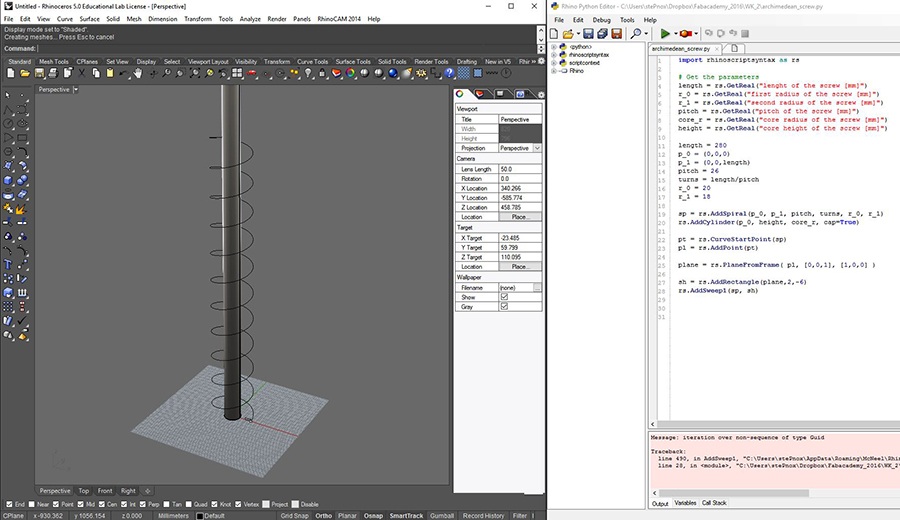Toggle the Wallpaper Show checkbox
This screenshot has width=900, height=520.
(x=504, y=297)
